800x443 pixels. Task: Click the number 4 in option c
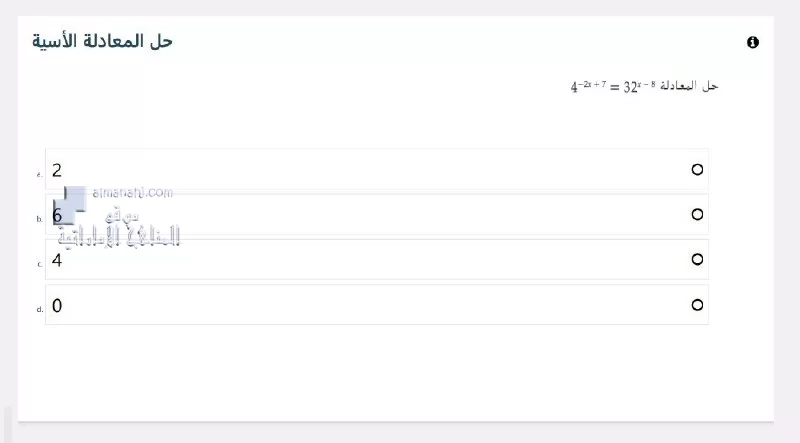pyautogui.click(x=57, y=260)
